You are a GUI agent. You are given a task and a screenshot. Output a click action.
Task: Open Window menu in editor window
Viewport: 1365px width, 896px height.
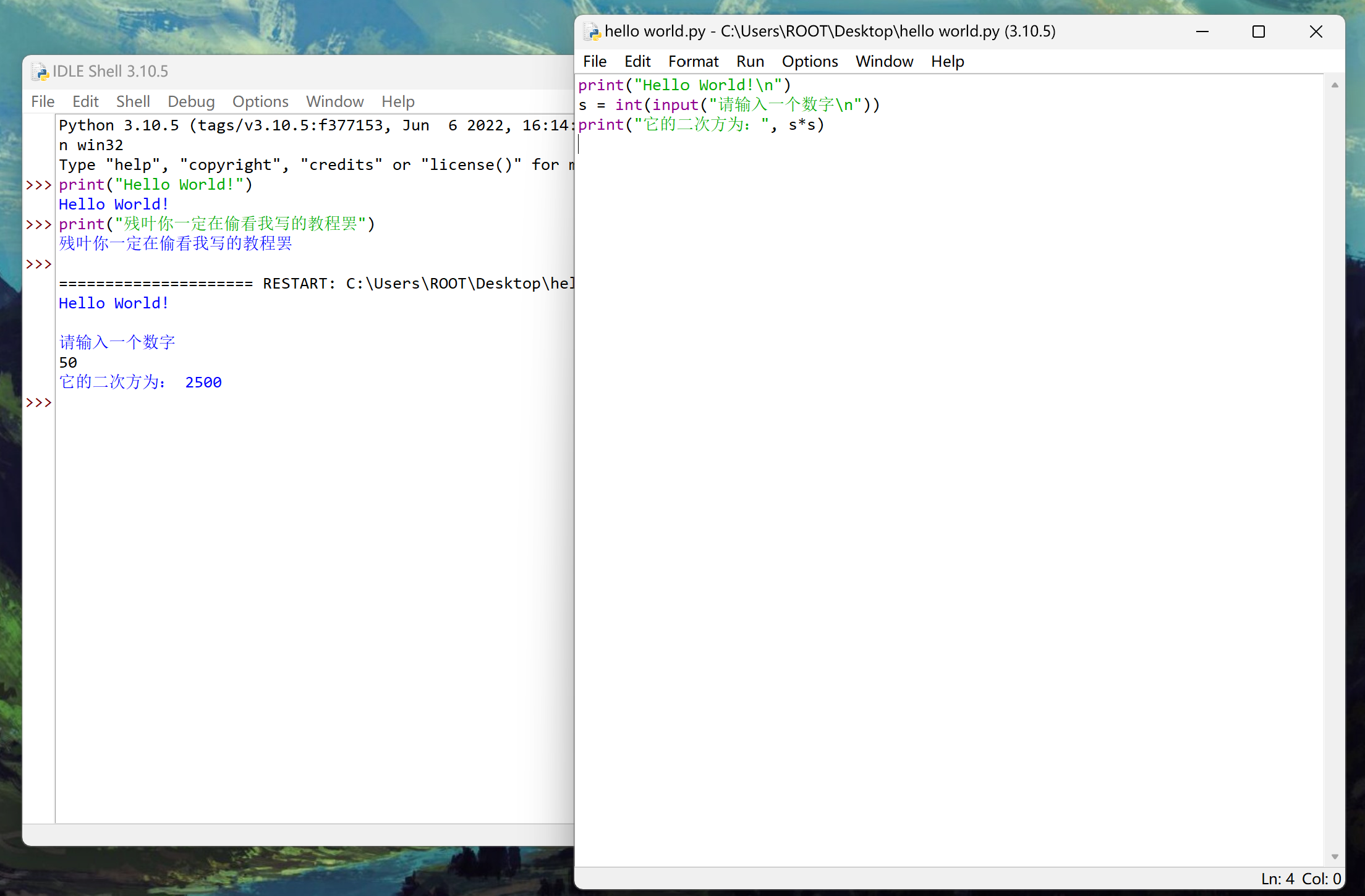[x=884, y=61]
